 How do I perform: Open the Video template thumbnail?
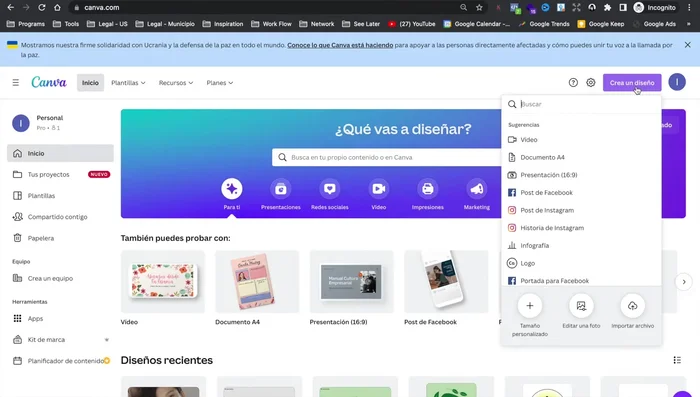coord(163,281)
